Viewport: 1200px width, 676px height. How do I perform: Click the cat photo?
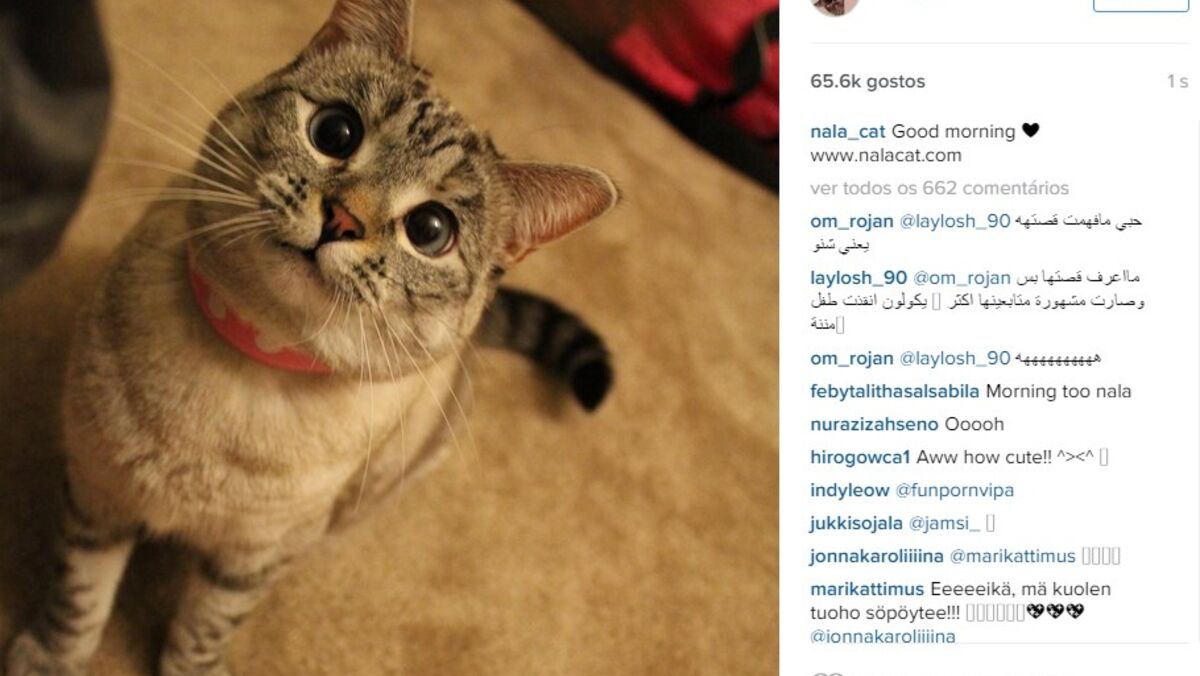[x=389, y=338]
